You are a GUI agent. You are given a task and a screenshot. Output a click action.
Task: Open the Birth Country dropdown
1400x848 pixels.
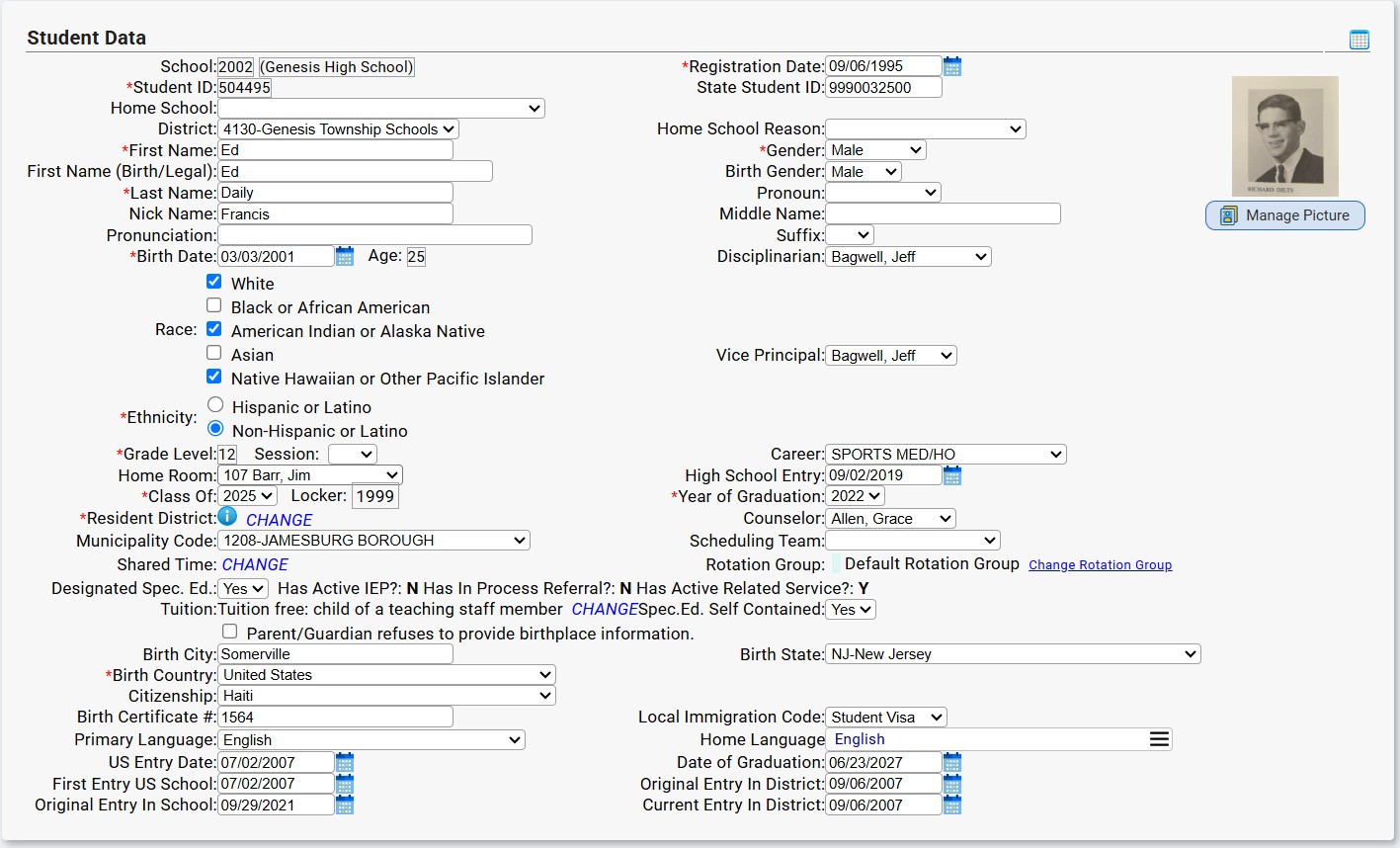386,675
